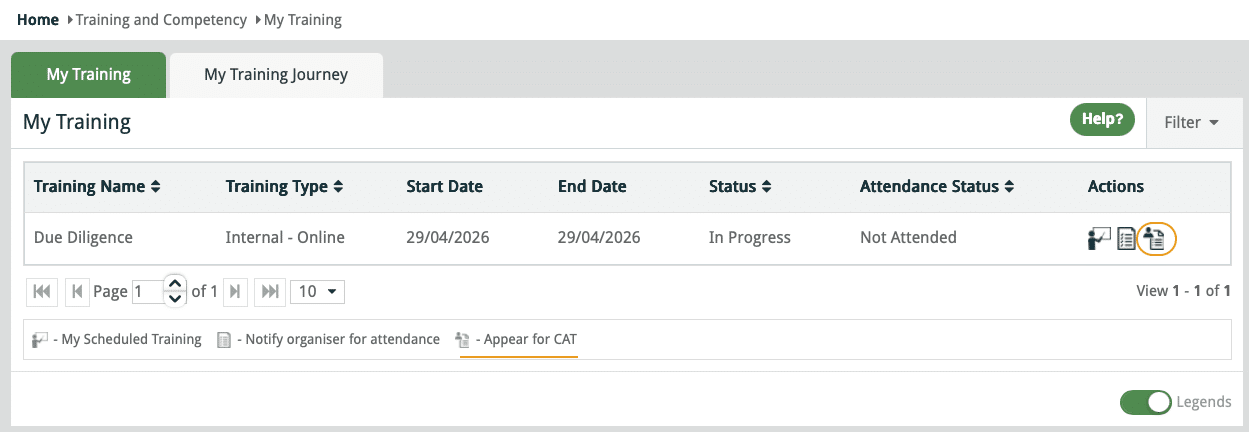The height and width of the screenshot is (432, 1249).
Task: Go to next page pagination icon
Action: coord(235,291)
